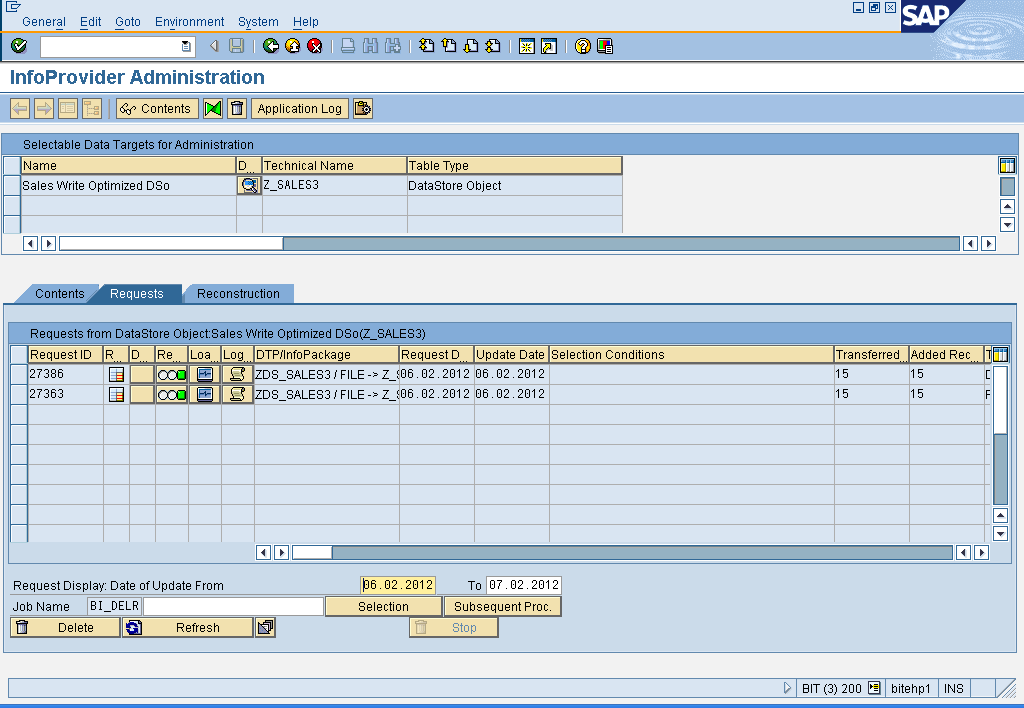Click the trash can icon beside Application Log

[237, 108]
